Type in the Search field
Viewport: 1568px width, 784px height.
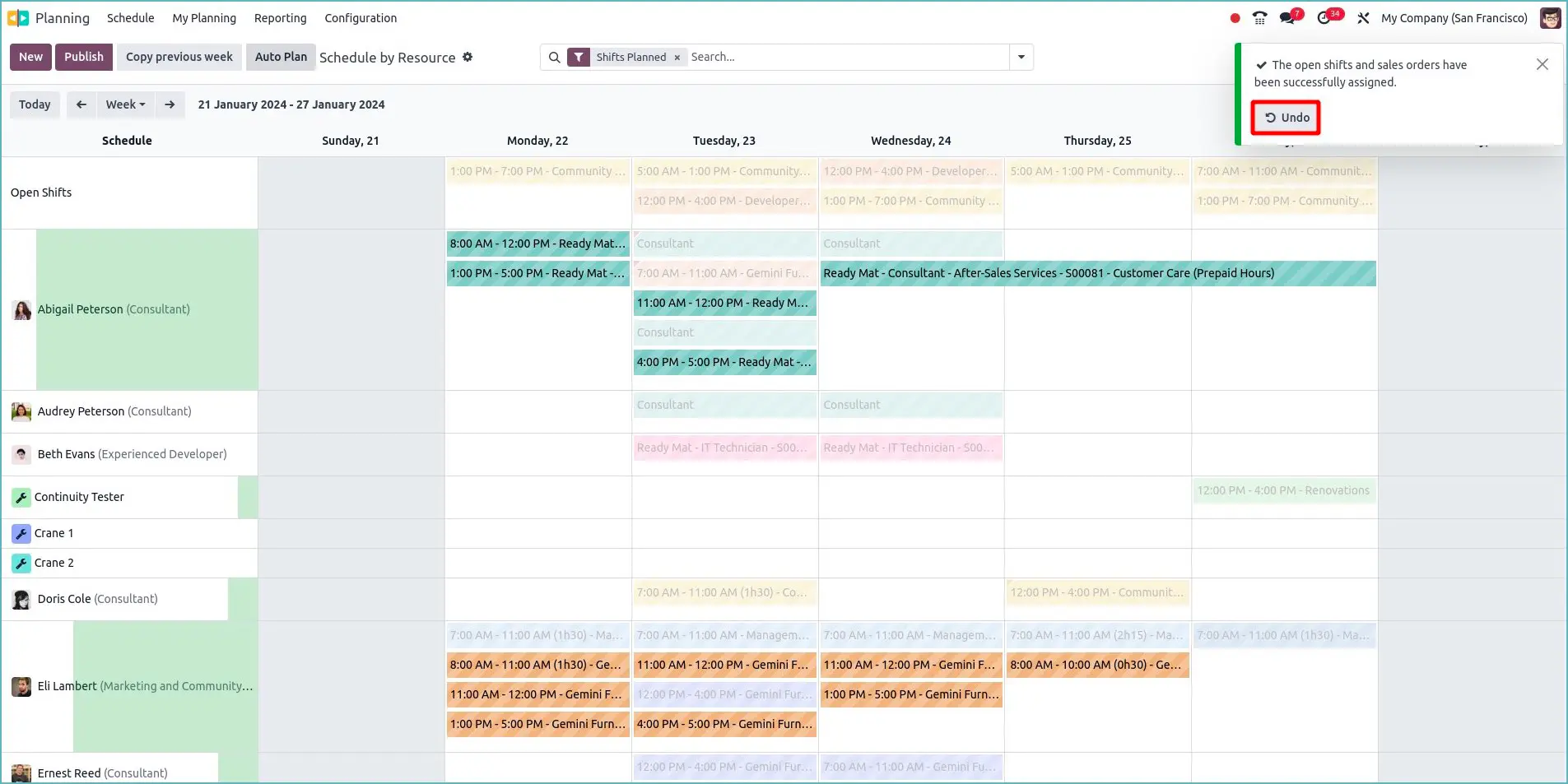point(823,57)
